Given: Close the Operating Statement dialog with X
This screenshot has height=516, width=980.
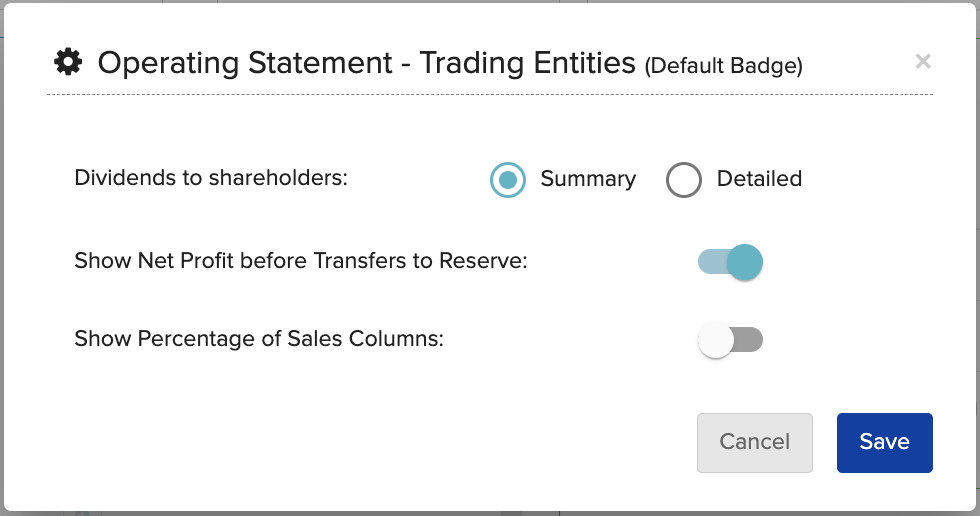Looking at the screenshot, I should point(922,61).
